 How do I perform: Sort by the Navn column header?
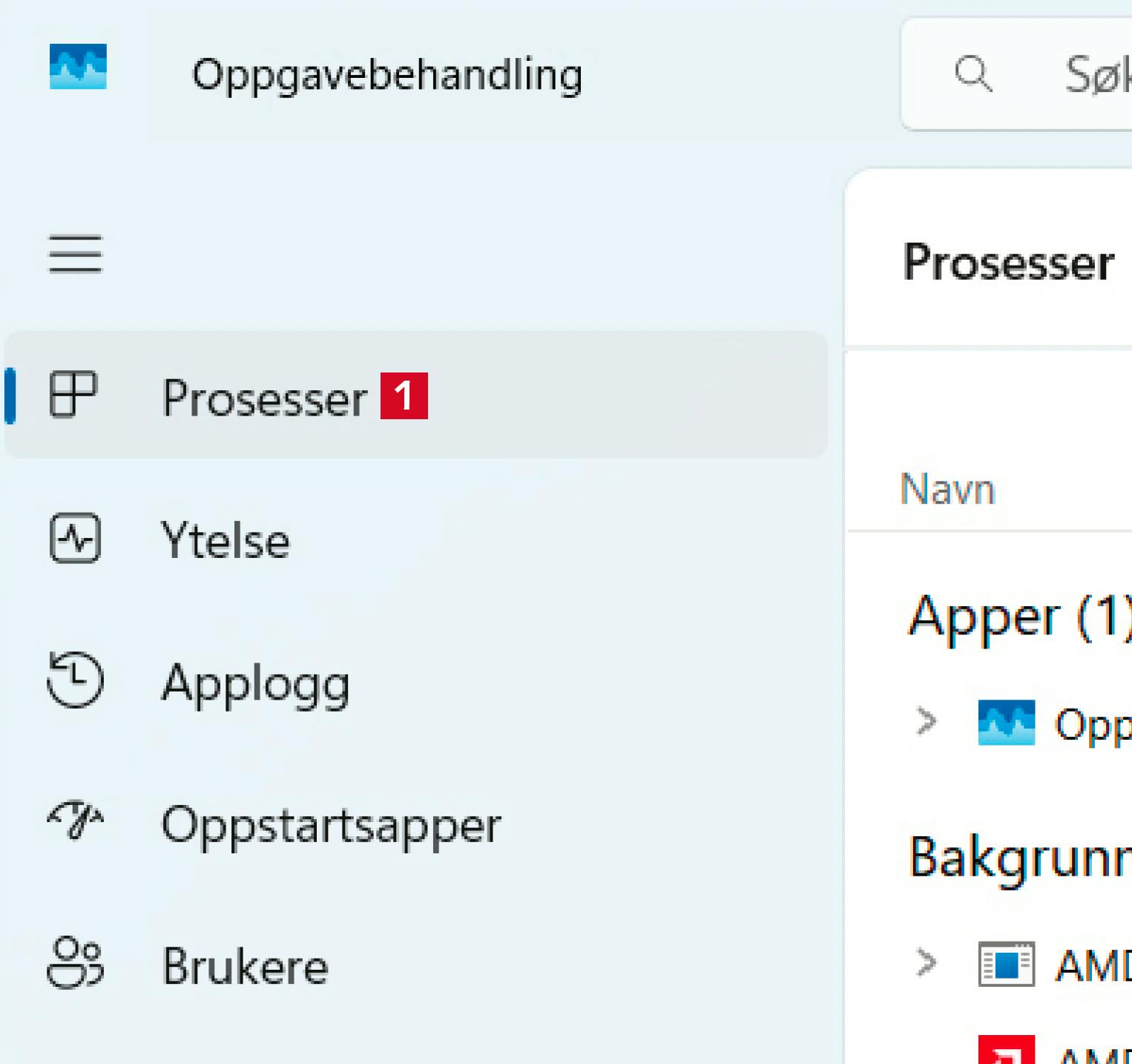pos(947,490)
